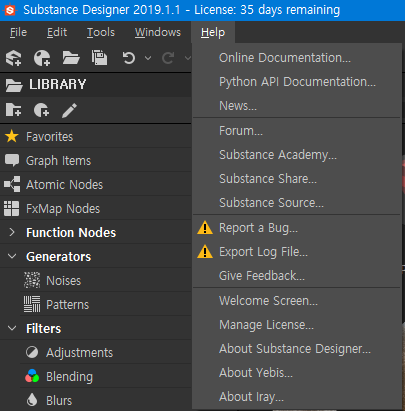Click the Undo arrow icon
Viewport: 405px width, 411px height.
128,58
